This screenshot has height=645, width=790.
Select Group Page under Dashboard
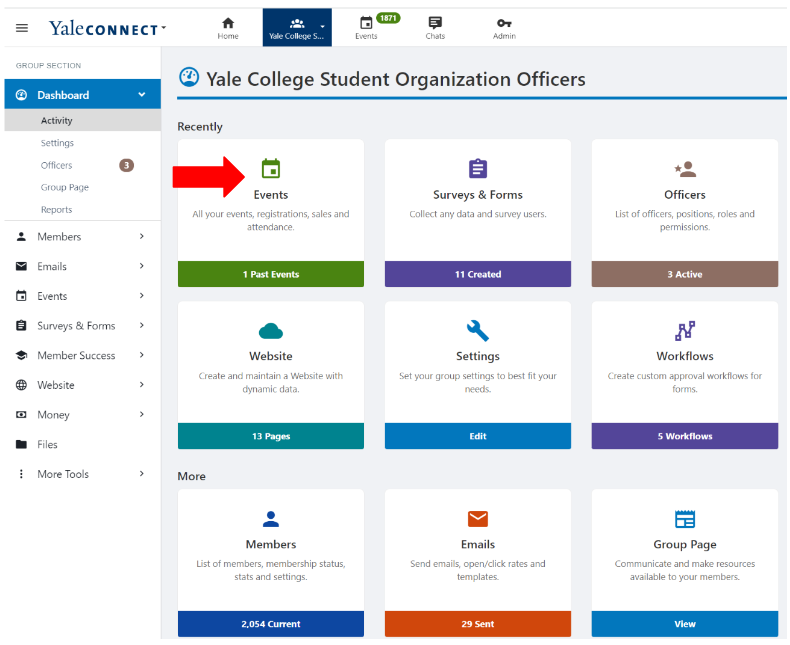64,187
